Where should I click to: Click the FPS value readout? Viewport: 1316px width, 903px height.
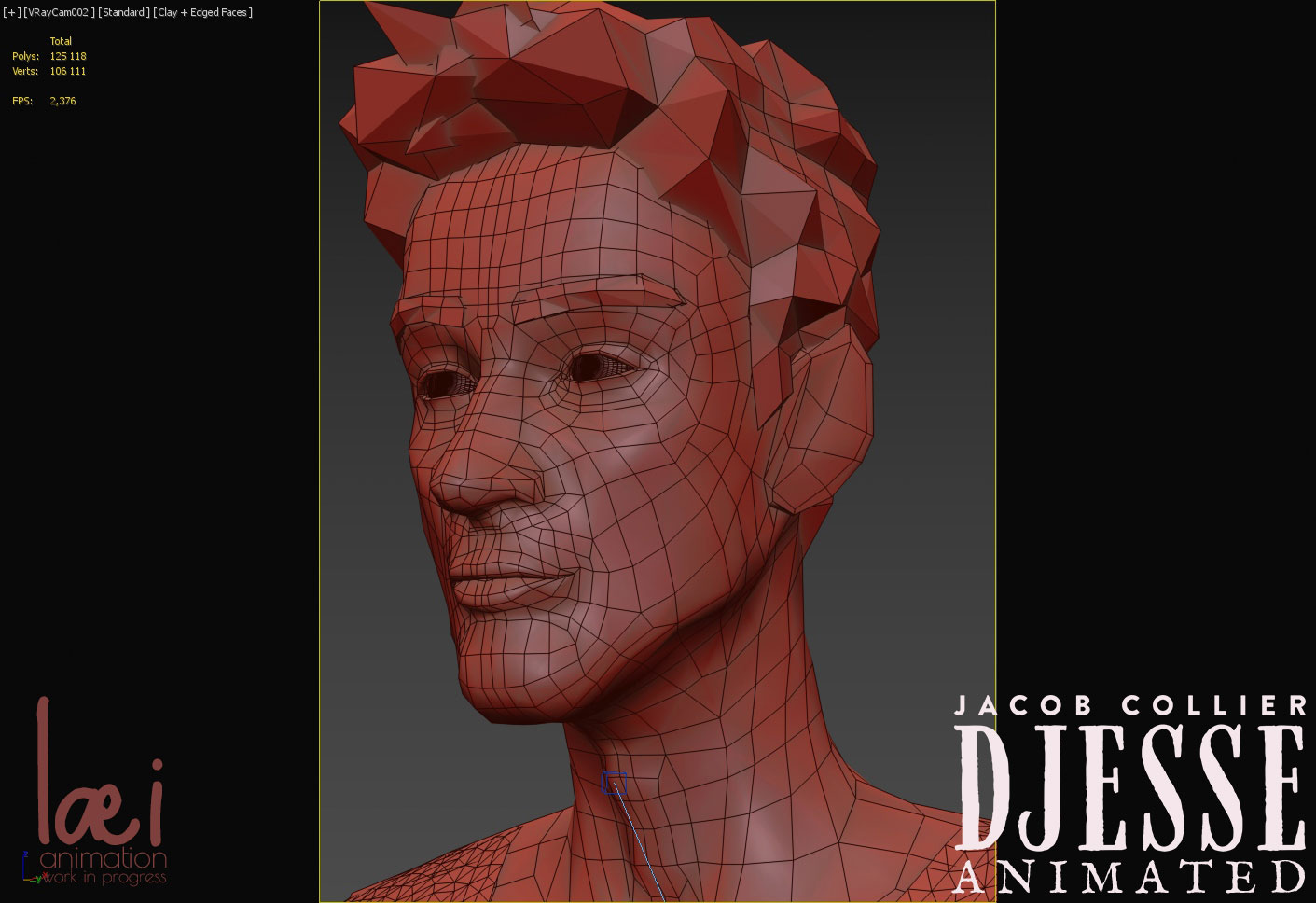tap(62, 101)
